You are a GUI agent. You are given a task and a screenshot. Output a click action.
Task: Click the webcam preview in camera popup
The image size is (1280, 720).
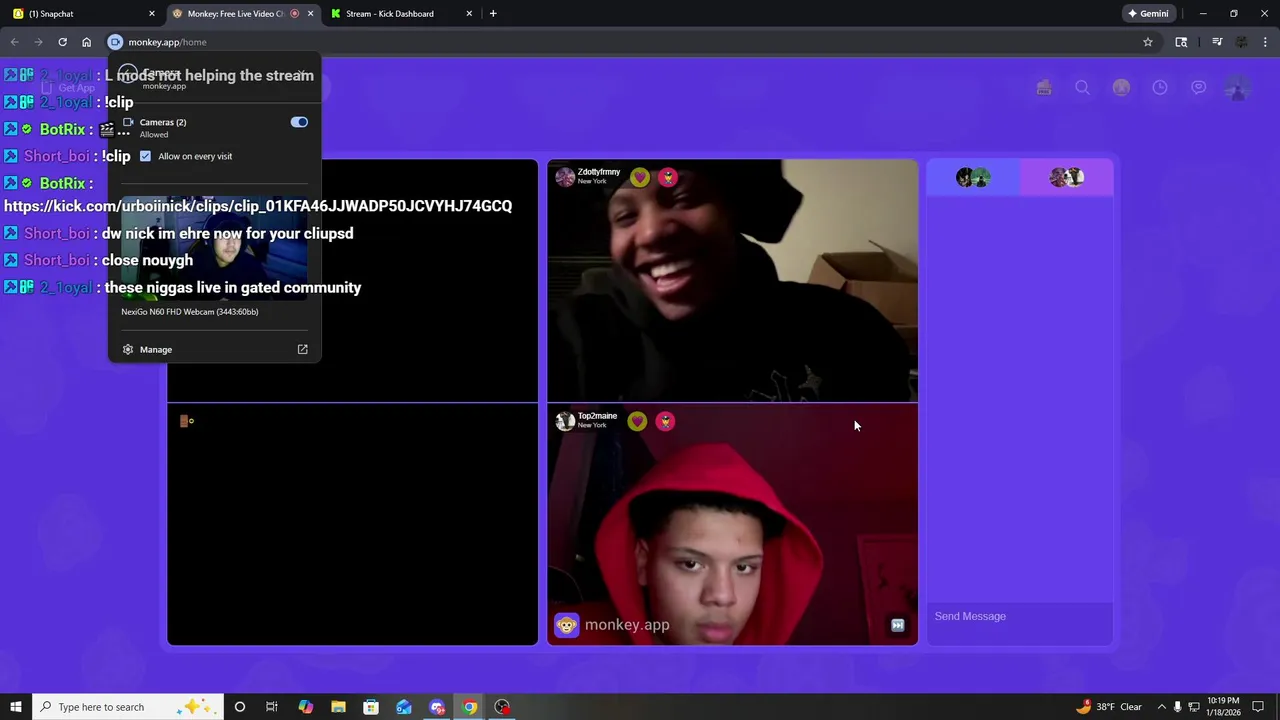coord(214,246)
